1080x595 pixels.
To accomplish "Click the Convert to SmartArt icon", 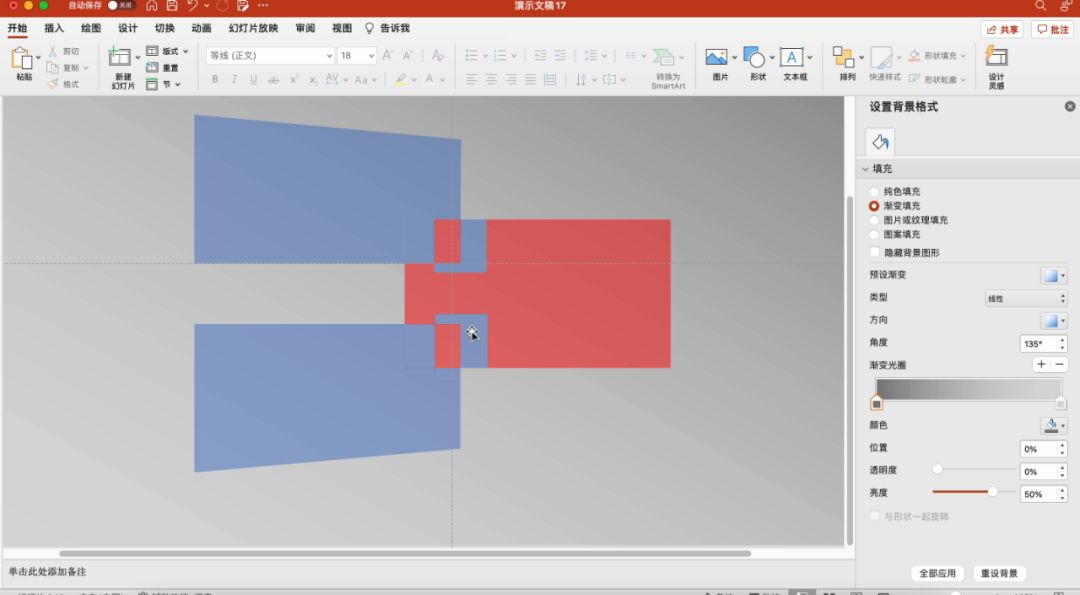I will 664,57.
